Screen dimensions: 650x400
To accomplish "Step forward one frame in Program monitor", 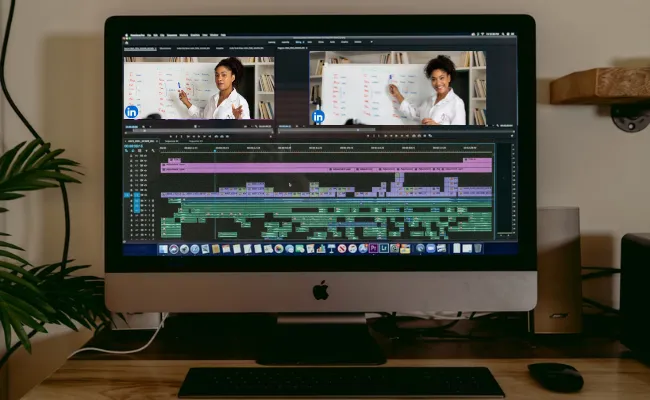I will 402,136.
